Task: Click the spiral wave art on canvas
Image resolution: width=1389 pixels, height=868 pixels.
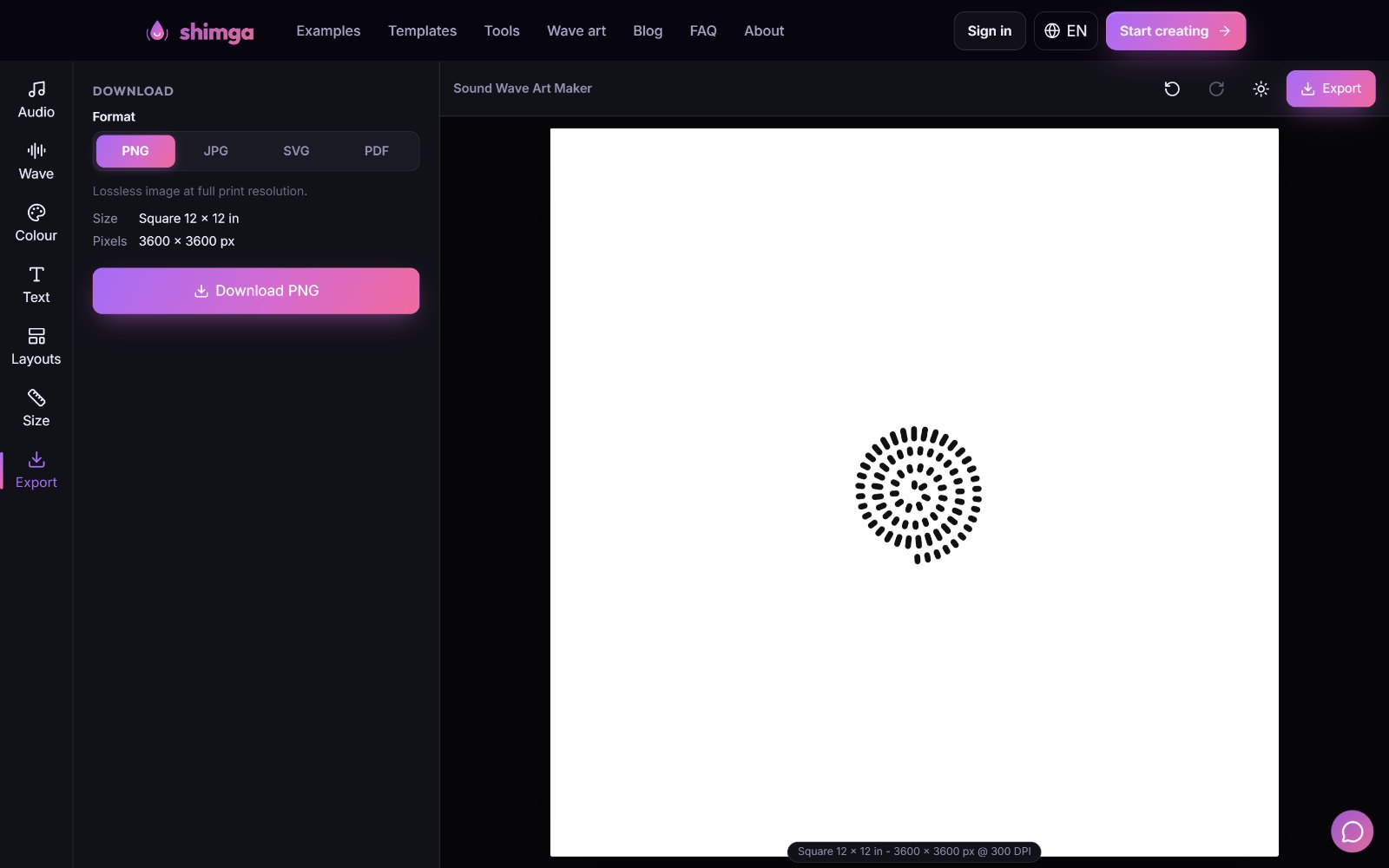Action: pos(918,495)
